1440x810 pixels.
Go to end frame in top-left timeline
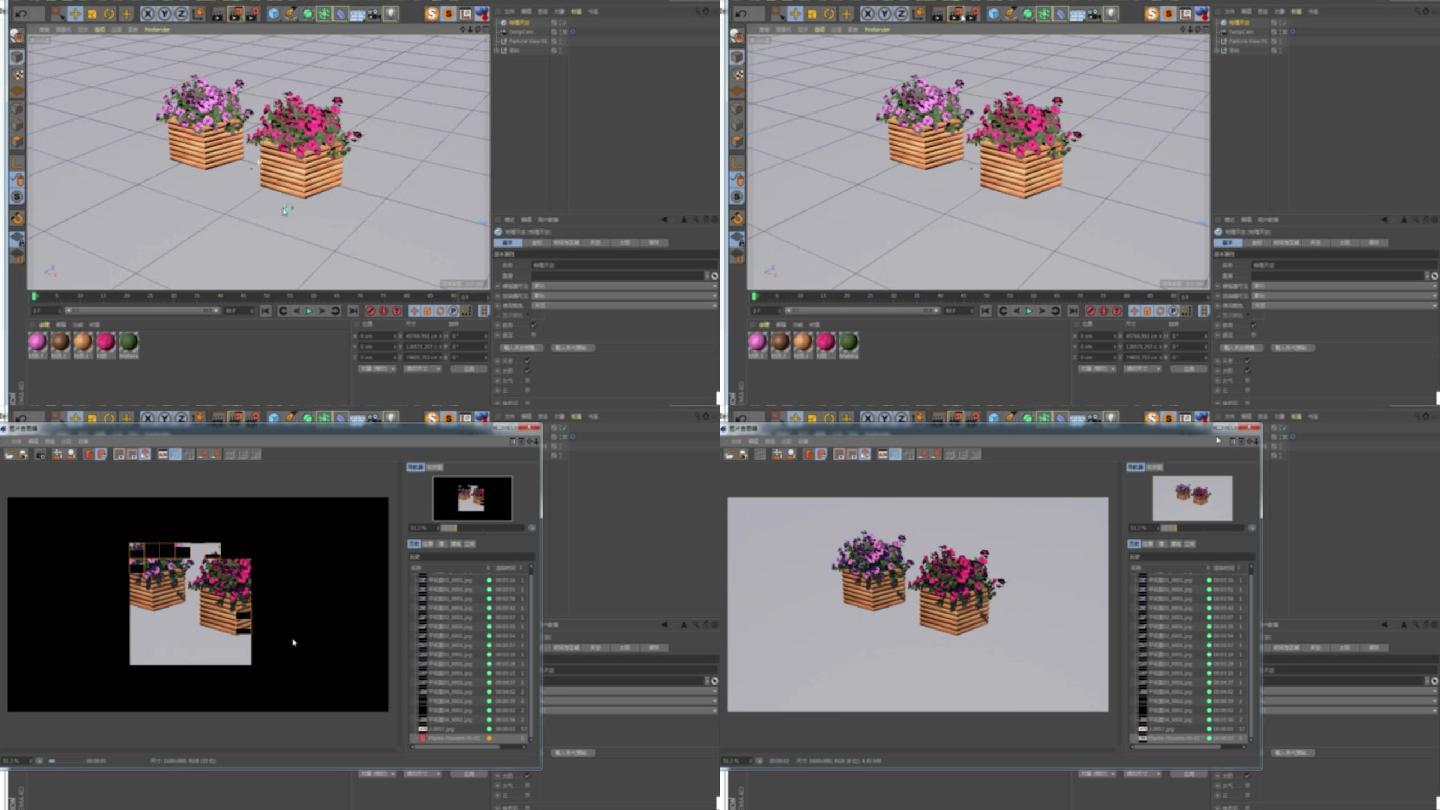(353, 311)
